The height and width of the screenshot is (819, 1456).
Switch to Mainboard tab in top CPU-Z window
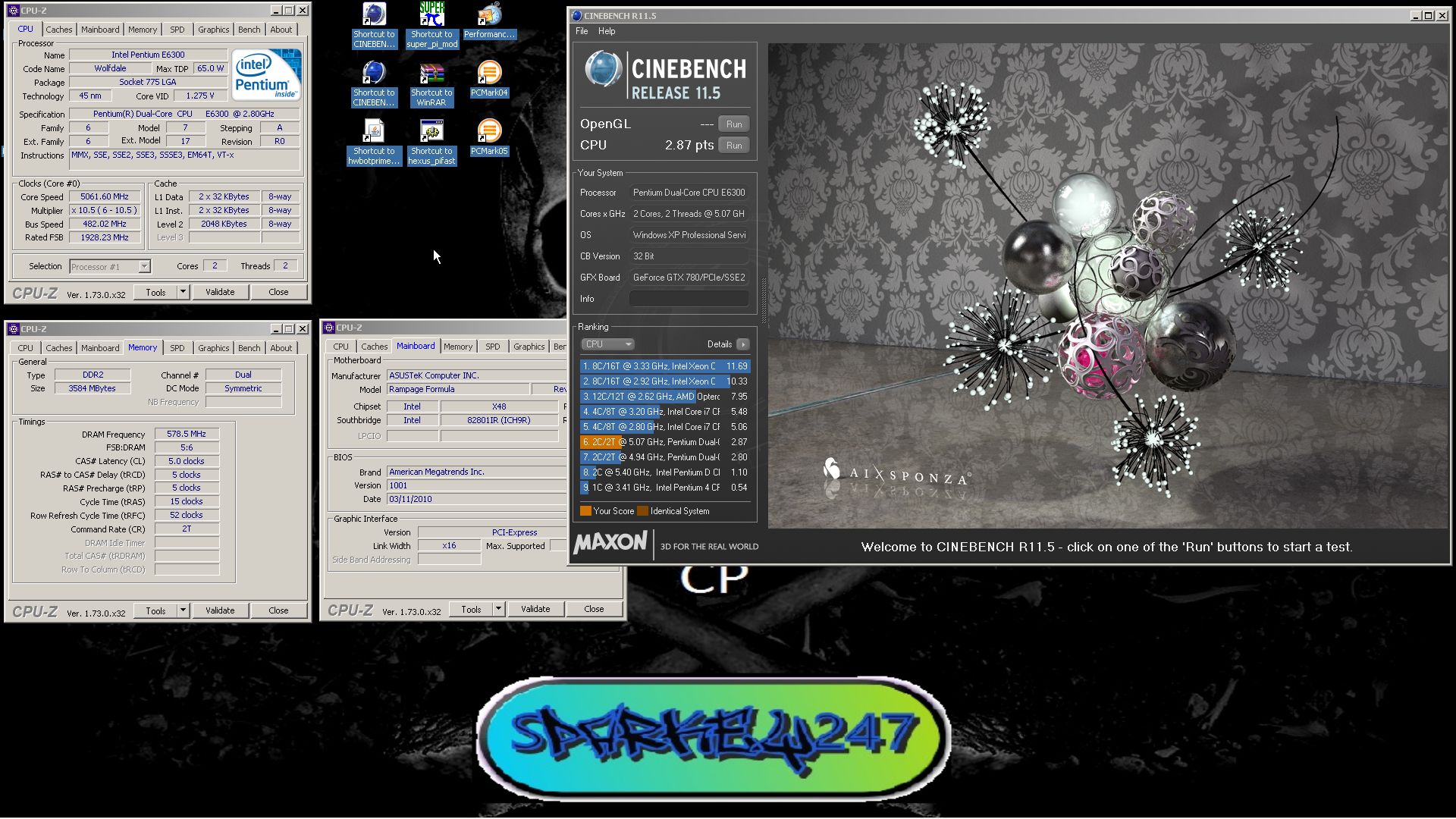[x=100, y=30]
